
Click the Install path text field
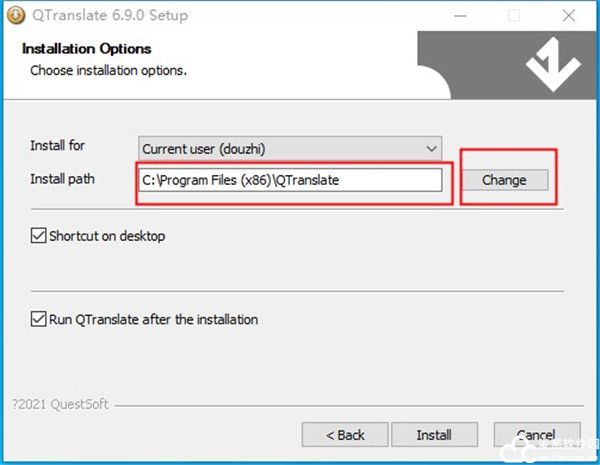click(290, 180)
